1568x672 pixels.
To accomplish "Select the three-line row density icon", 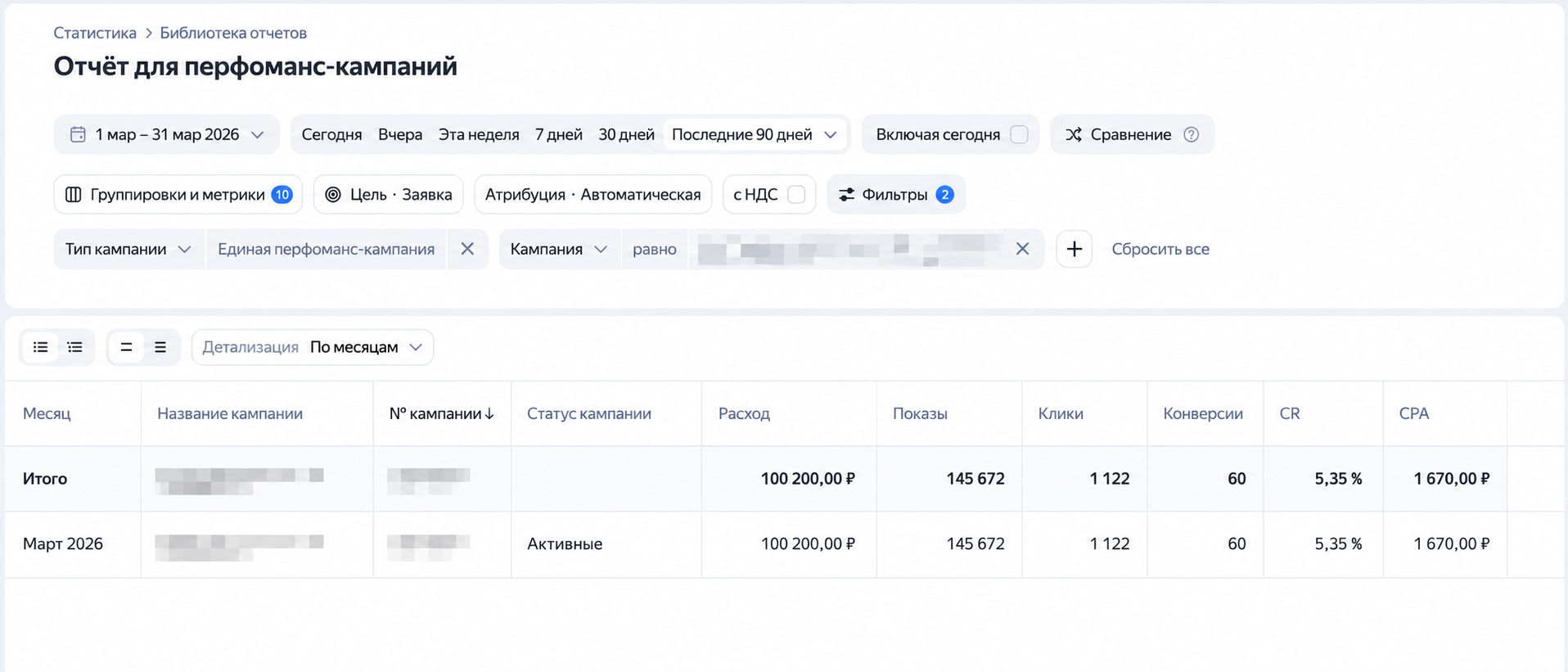I will coord(160,347).
